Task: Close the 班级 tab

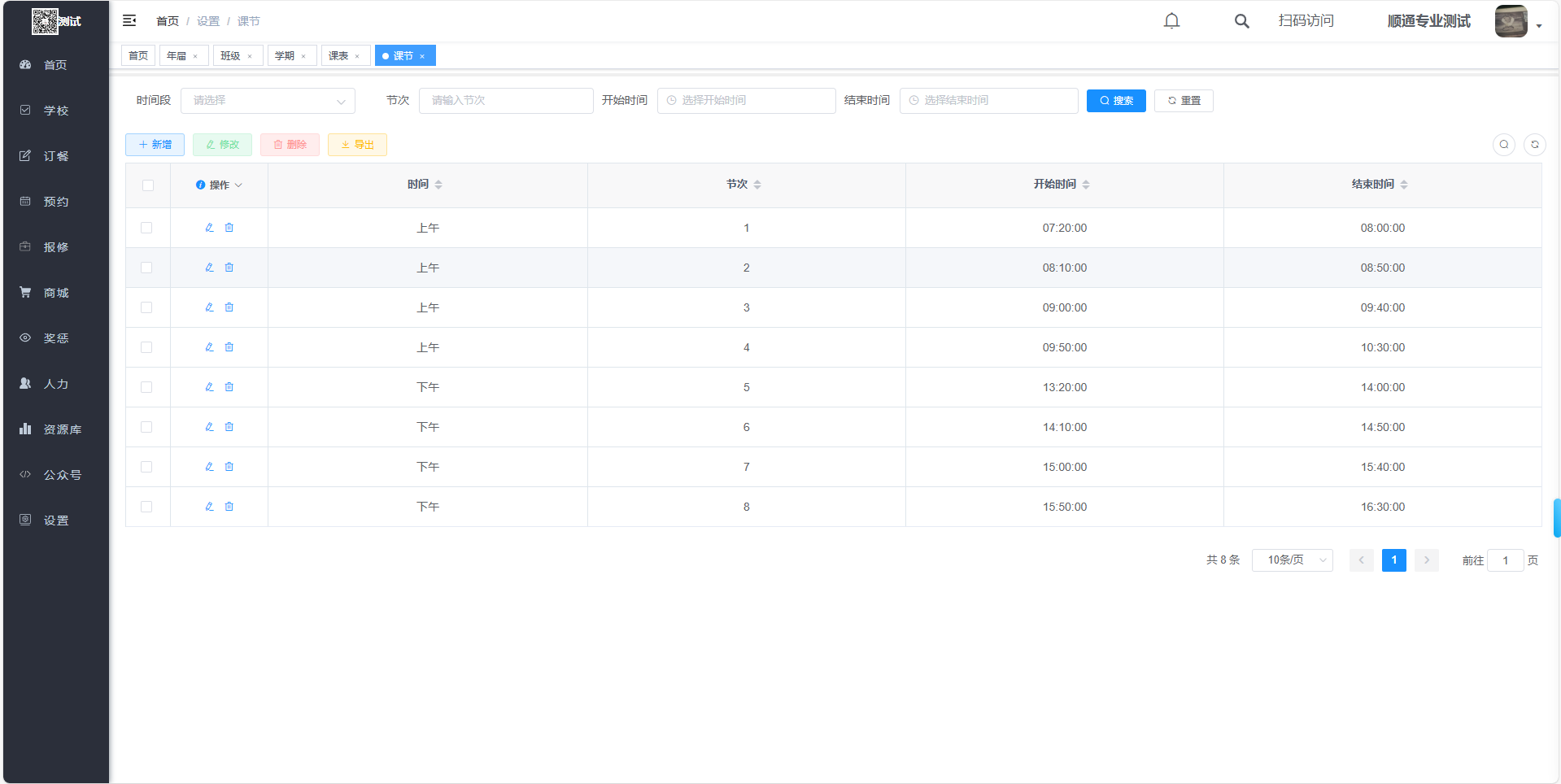Action: tap(250, 57)
